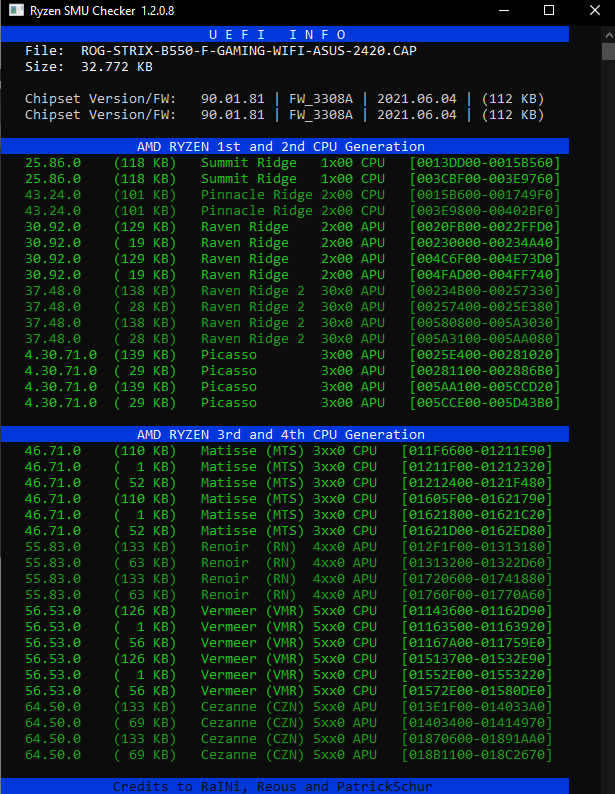615x794 pixels.
Task: Click address '[01720600-01741880]'
Action: pyautogui.click(x=477, y=579)
